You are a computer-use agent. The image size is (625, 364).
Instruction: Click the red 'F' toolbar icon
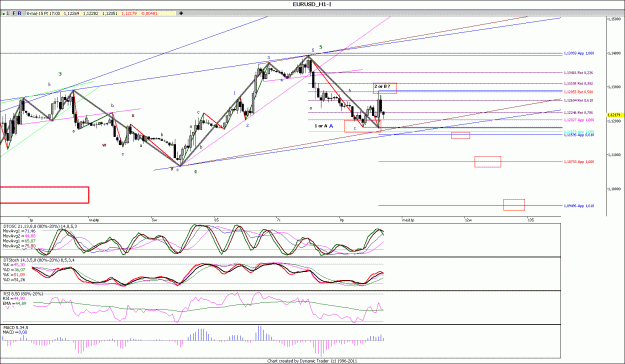tap(14, 13)
